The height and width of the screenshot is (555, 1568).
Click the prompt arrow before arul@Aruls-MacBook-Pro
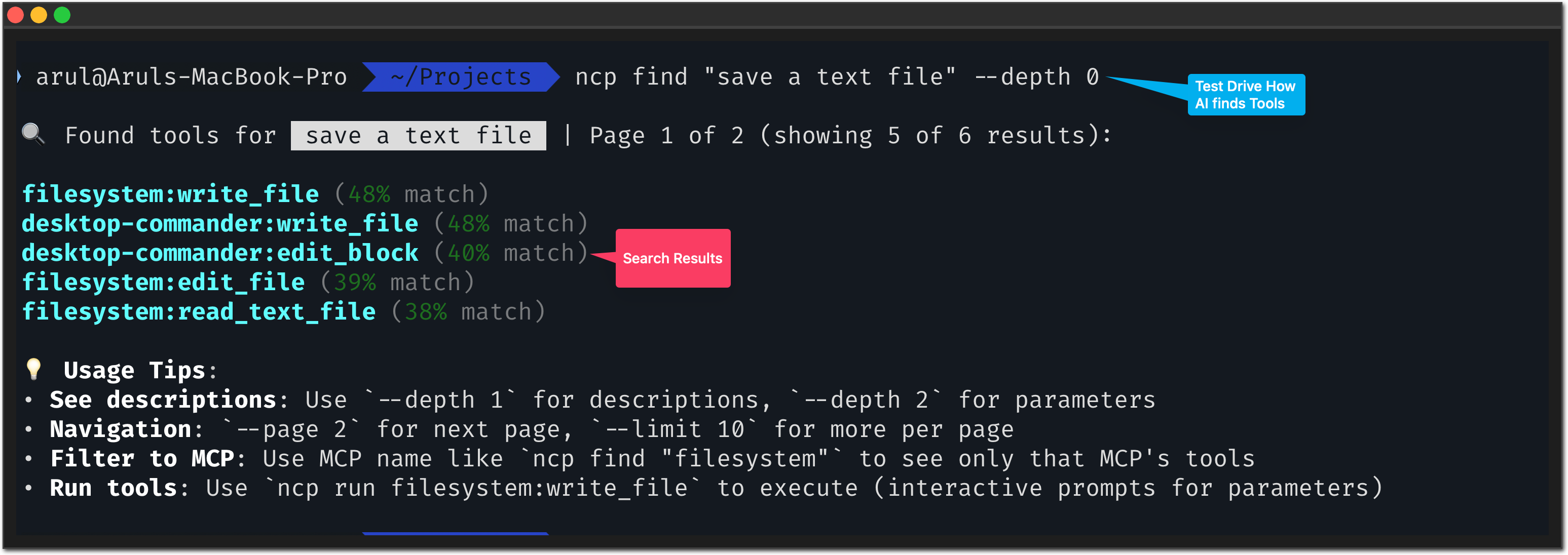coord(19,76)
